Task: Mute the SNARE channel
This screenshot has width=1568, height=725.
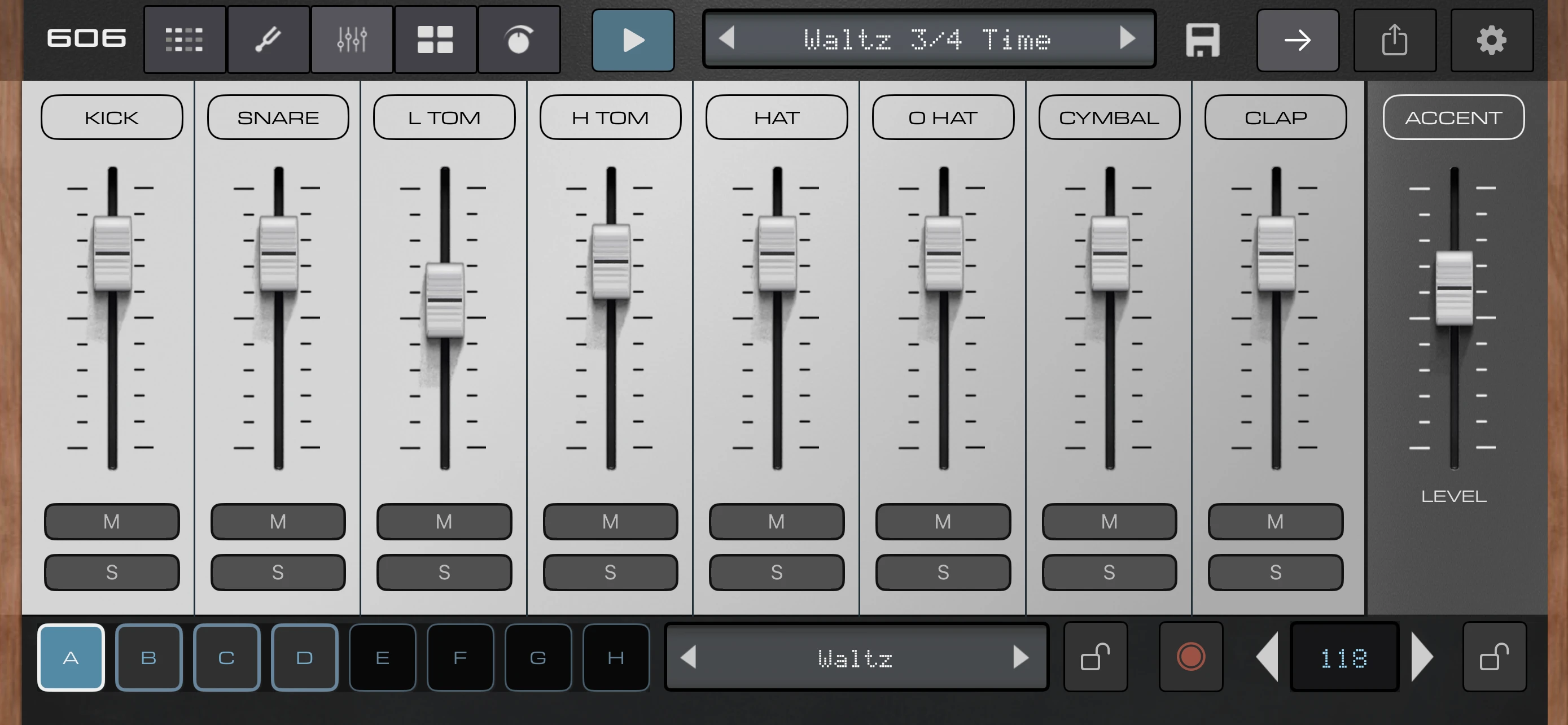Action: tap(278, 522)
